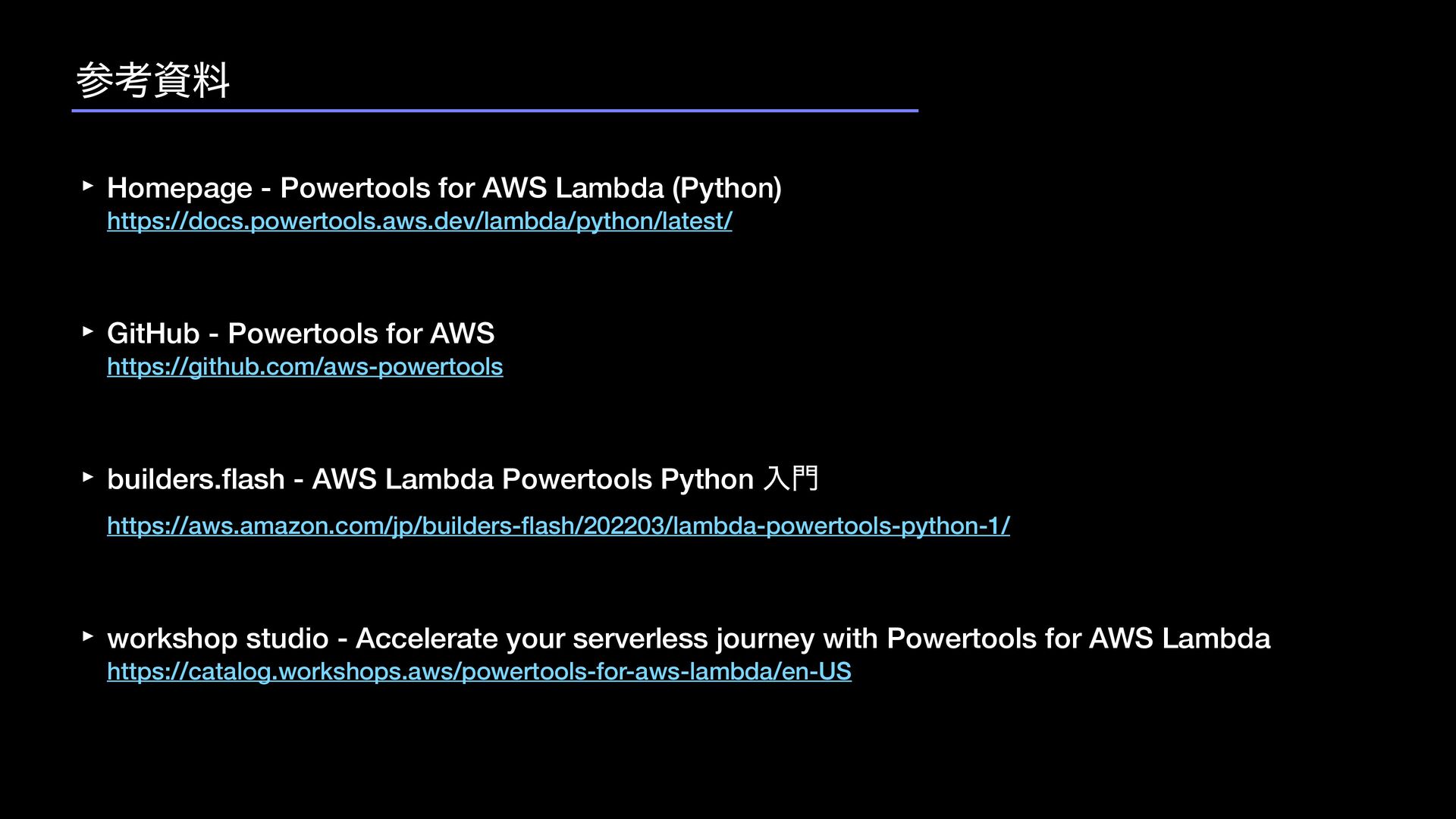Click the word Lambda ending the last heading
This screenshot has height=819, width=1456.
[x=1216, y=638]
